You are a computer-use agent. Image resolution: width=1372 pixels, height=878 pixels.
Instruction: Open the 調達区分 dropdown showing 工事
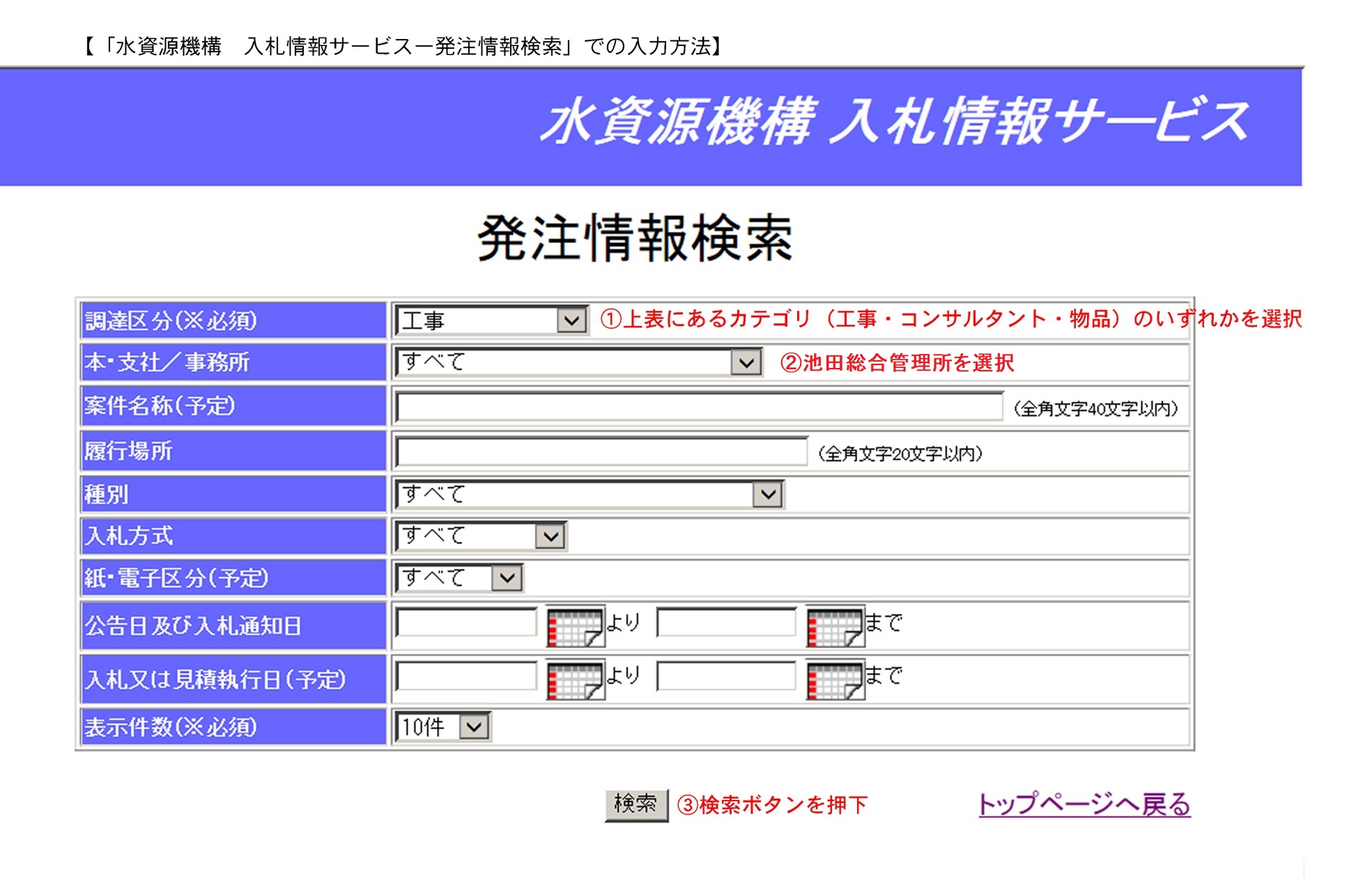point(492,321)
